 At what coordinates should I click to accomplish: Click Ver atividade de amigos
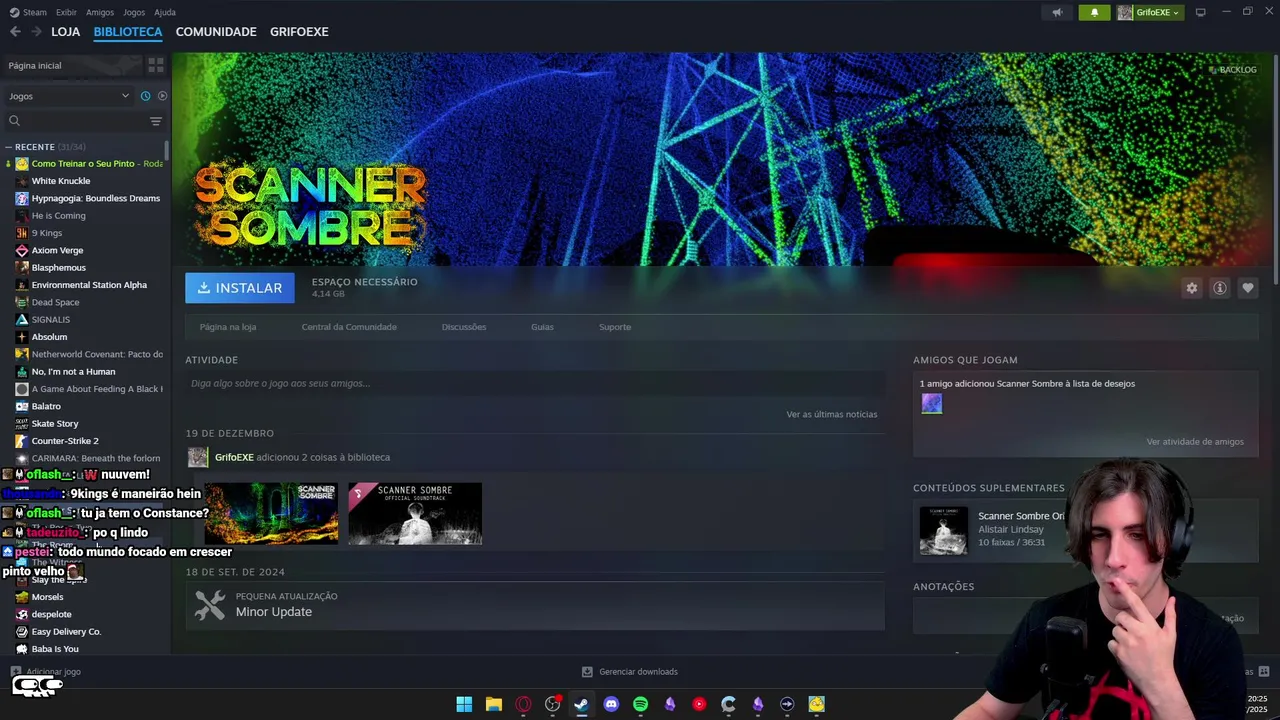[1195, 441]
